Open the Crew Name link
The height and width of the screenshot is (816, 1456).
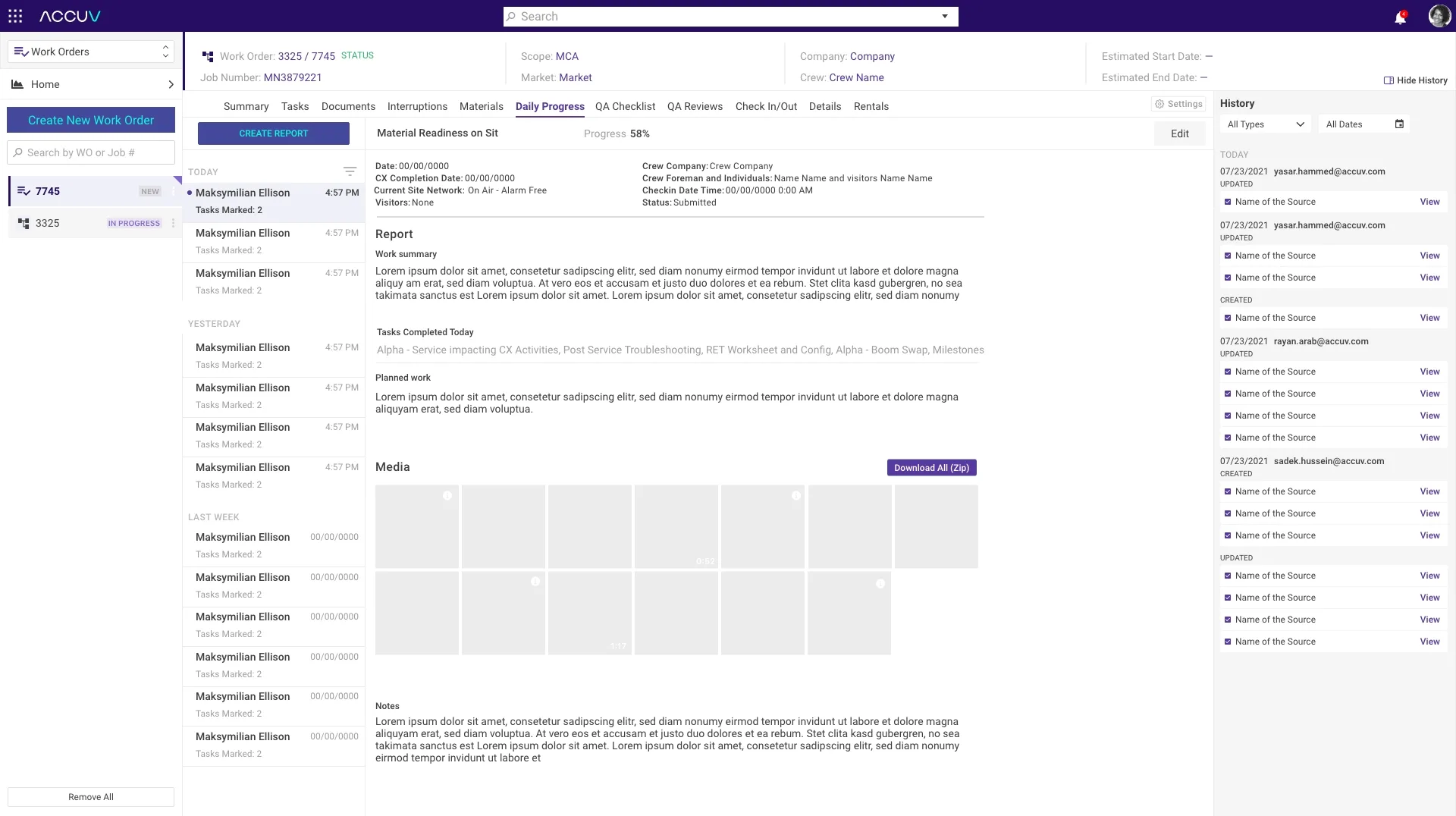point(856,77)
